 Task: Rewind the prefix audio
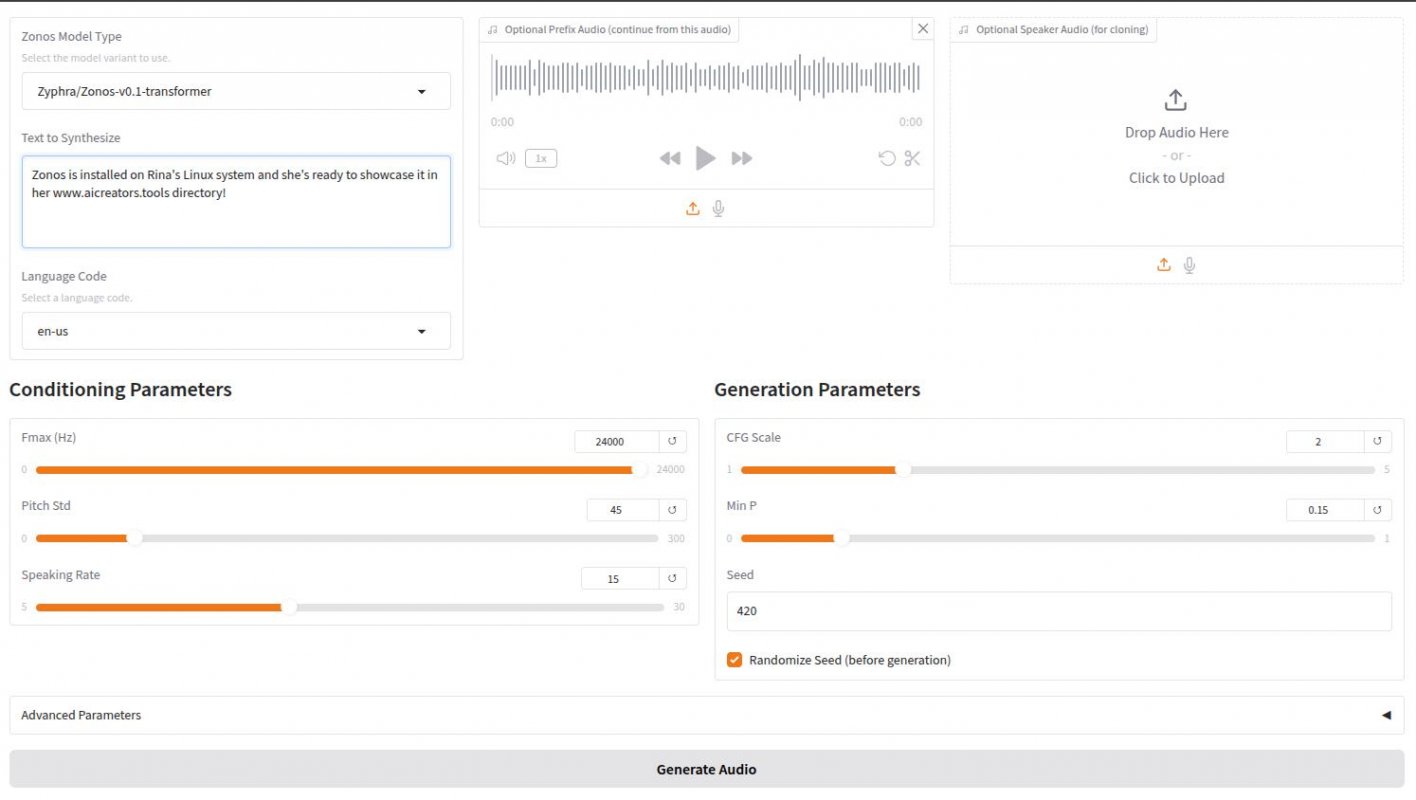pyautogui.click(x=670, y=157)
